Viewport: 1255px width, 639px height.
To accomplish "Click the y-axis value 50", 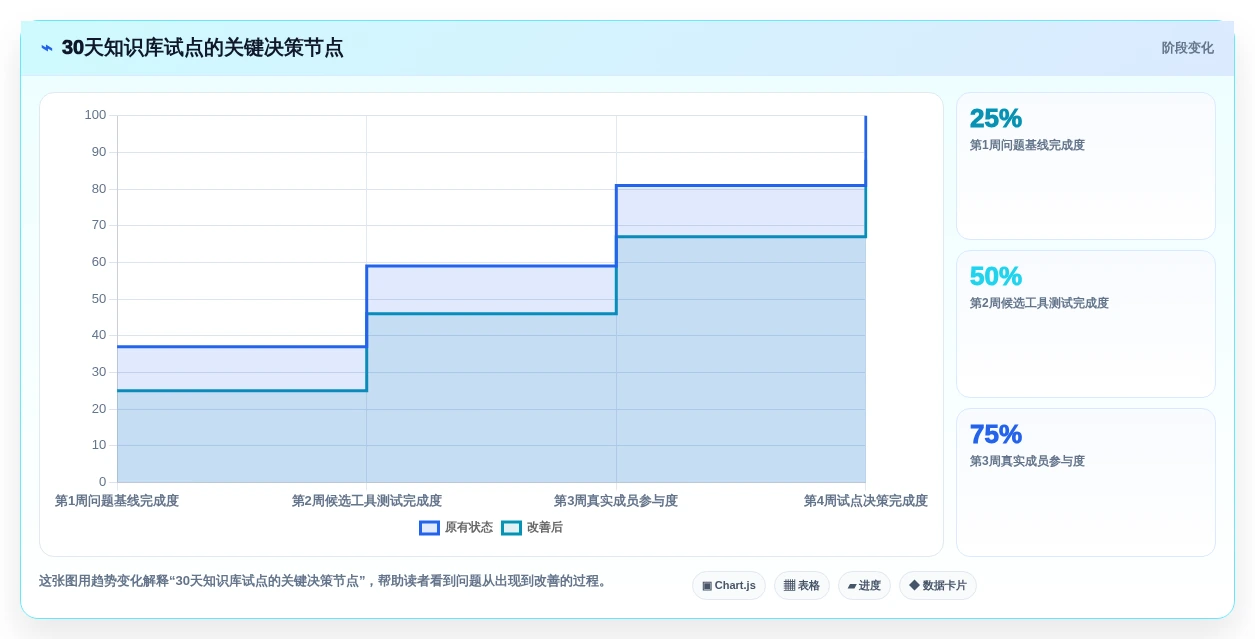I will pyautogui.click(x=99, y=299).
